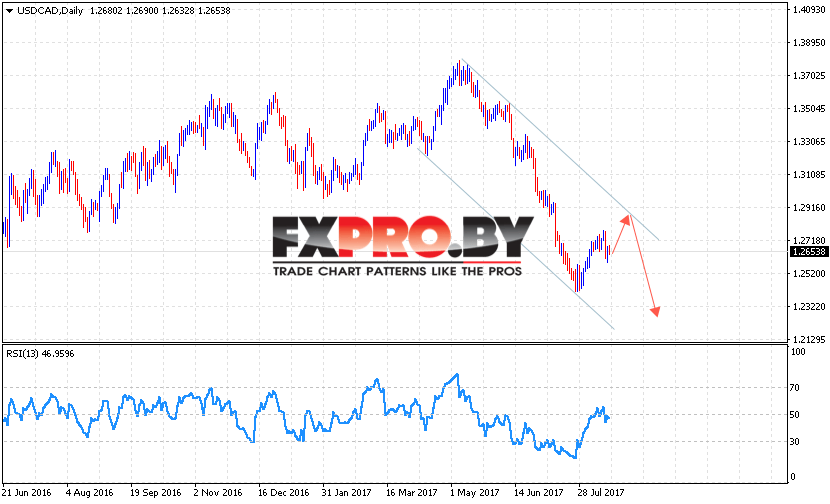
Task: Select the USDCAD,Daily chart title
Action: click(50, 11)
